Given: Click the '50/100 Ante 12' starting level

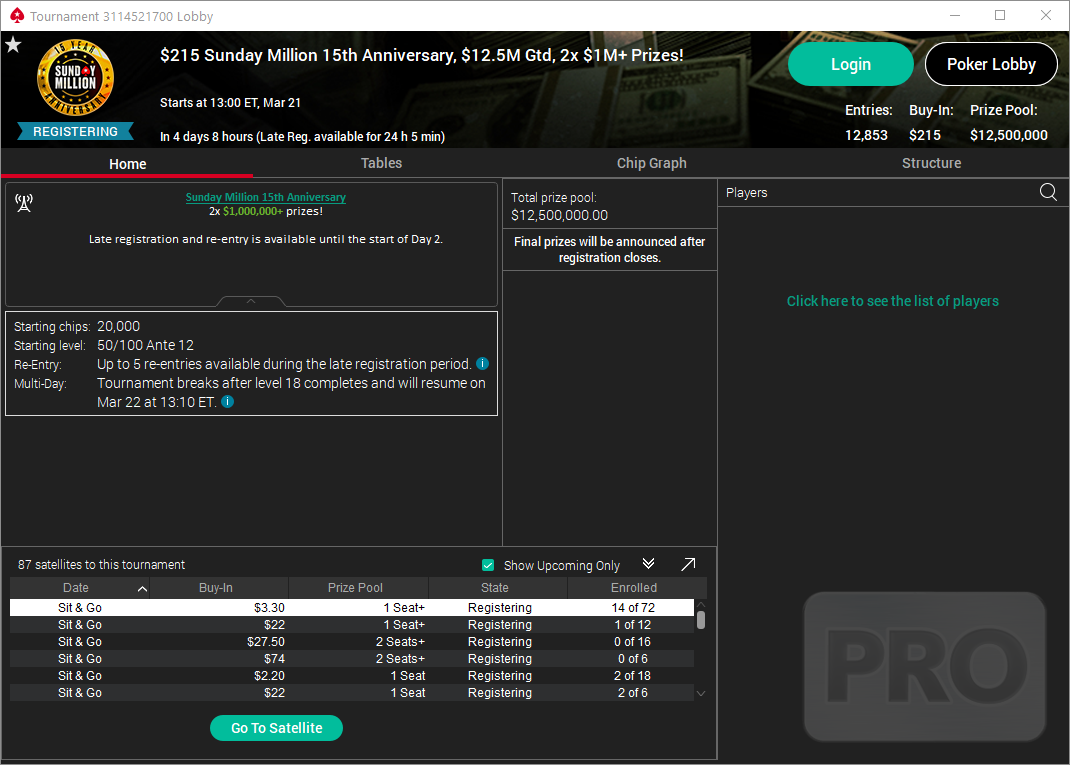Looking at the screenshot, I should tap(145, 345).
